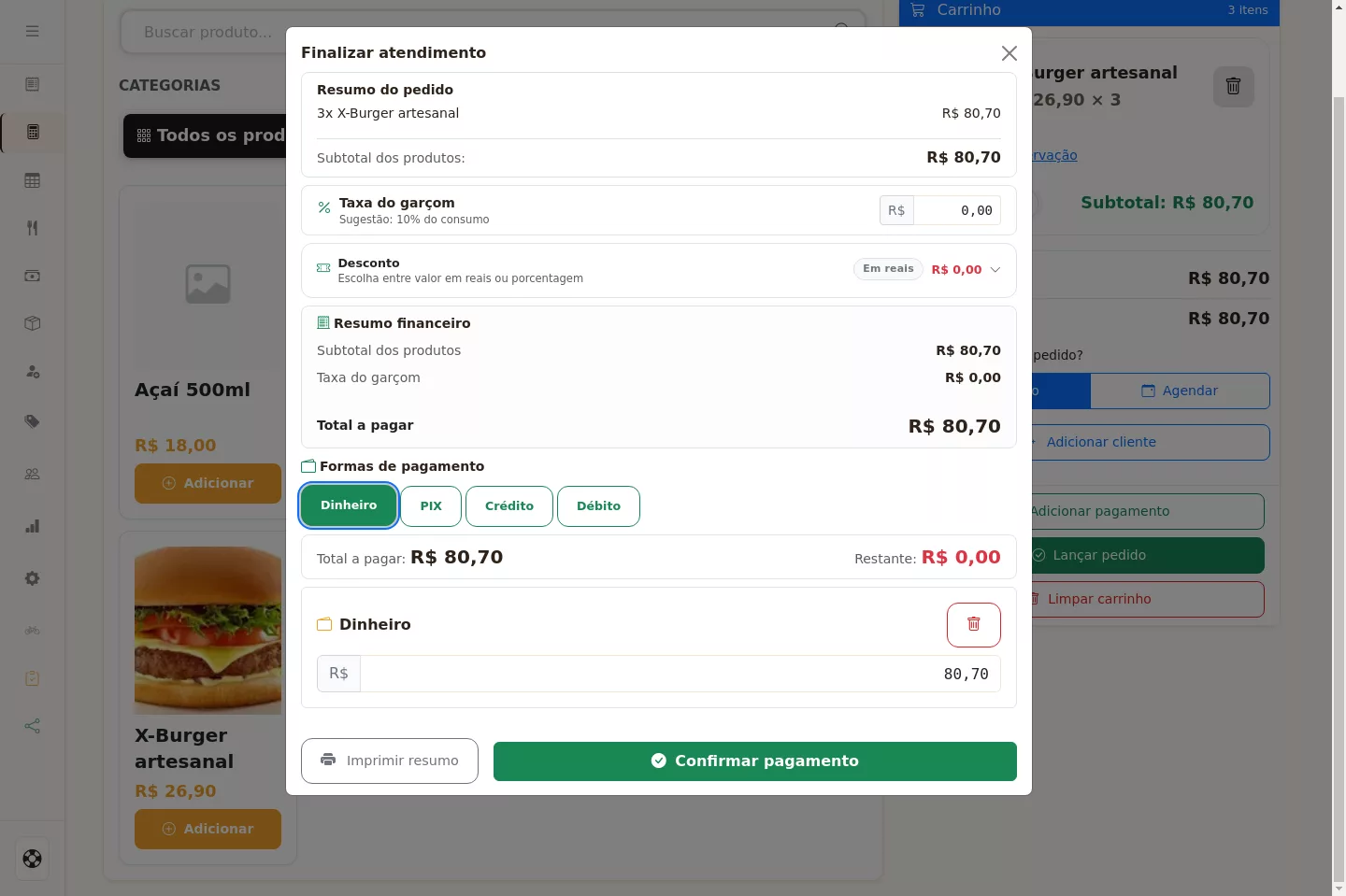Viewport: 1346px width, 896px height.
Task: Open the settings gear sidebar icon
Action: point(33,578)
